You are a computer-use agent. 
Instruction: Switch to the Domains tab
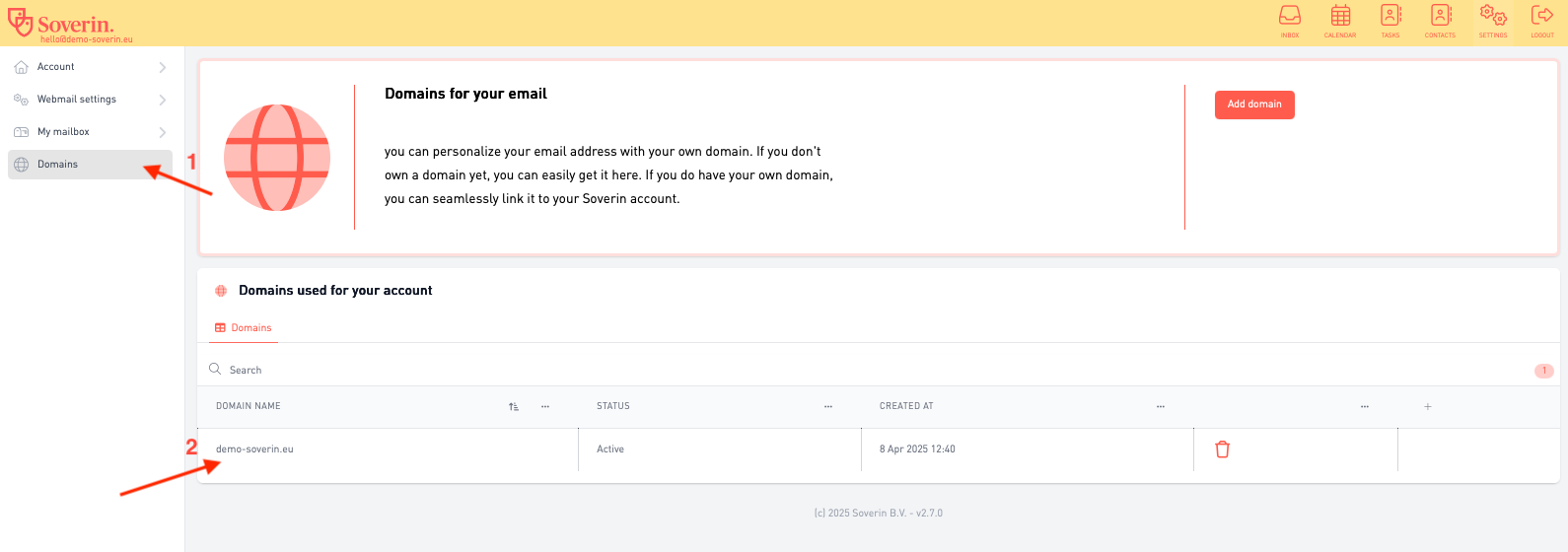244,328
